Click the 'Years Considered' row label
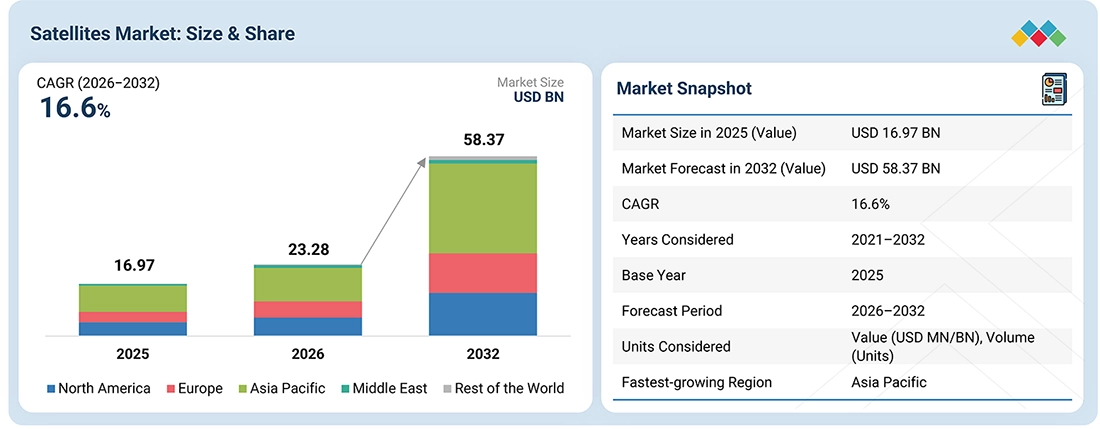1100x429 pixels. click(x=678, y=240)
